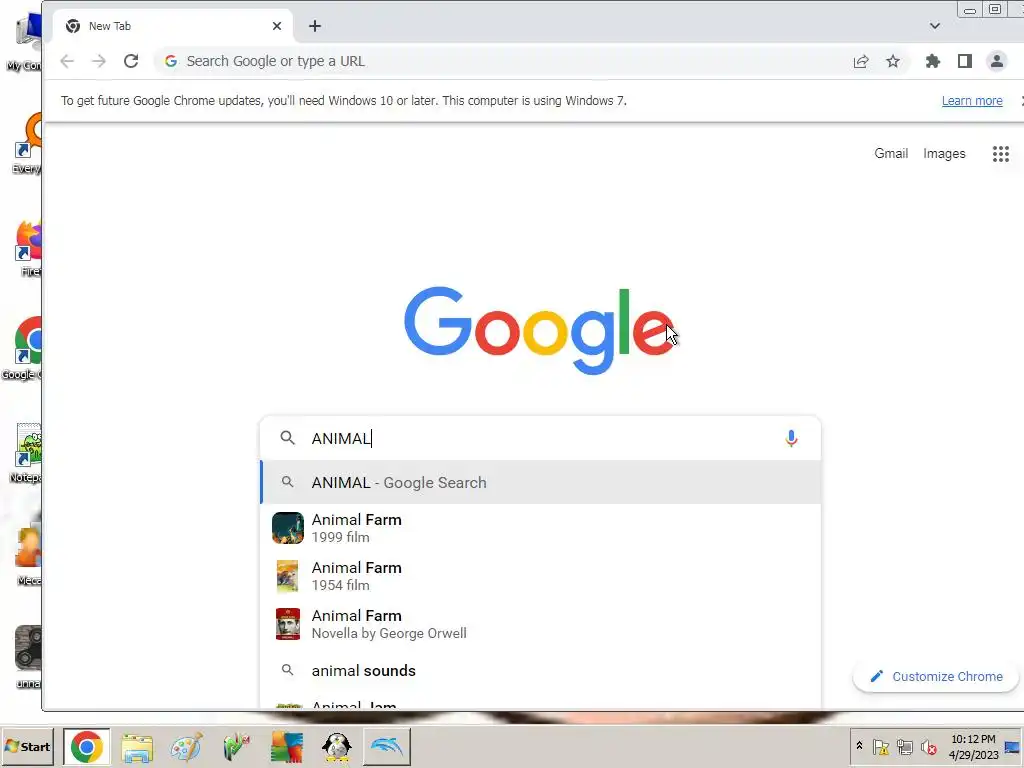Open the Extensions puzzle icon
The image size is (1024, 768).
[x=933, y=61]
